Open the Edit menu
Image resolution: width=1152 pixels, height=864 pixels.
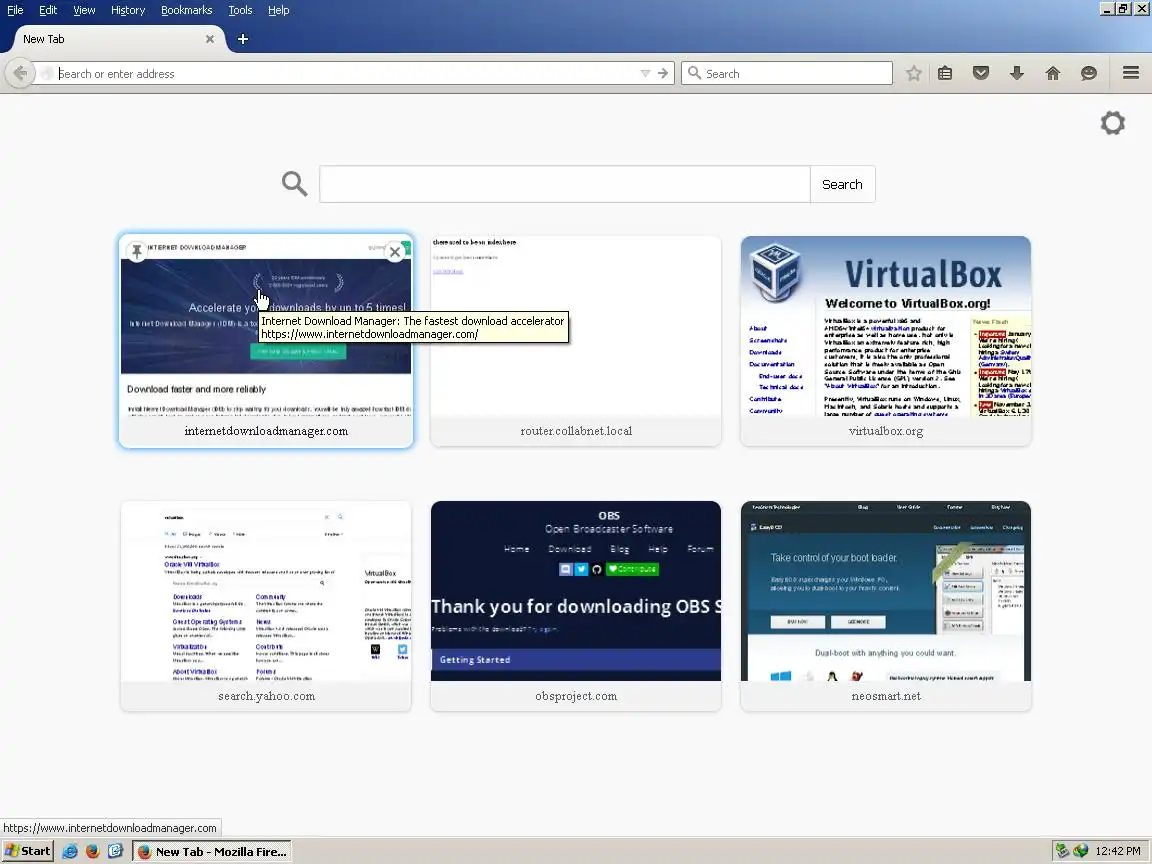[48, 10]
